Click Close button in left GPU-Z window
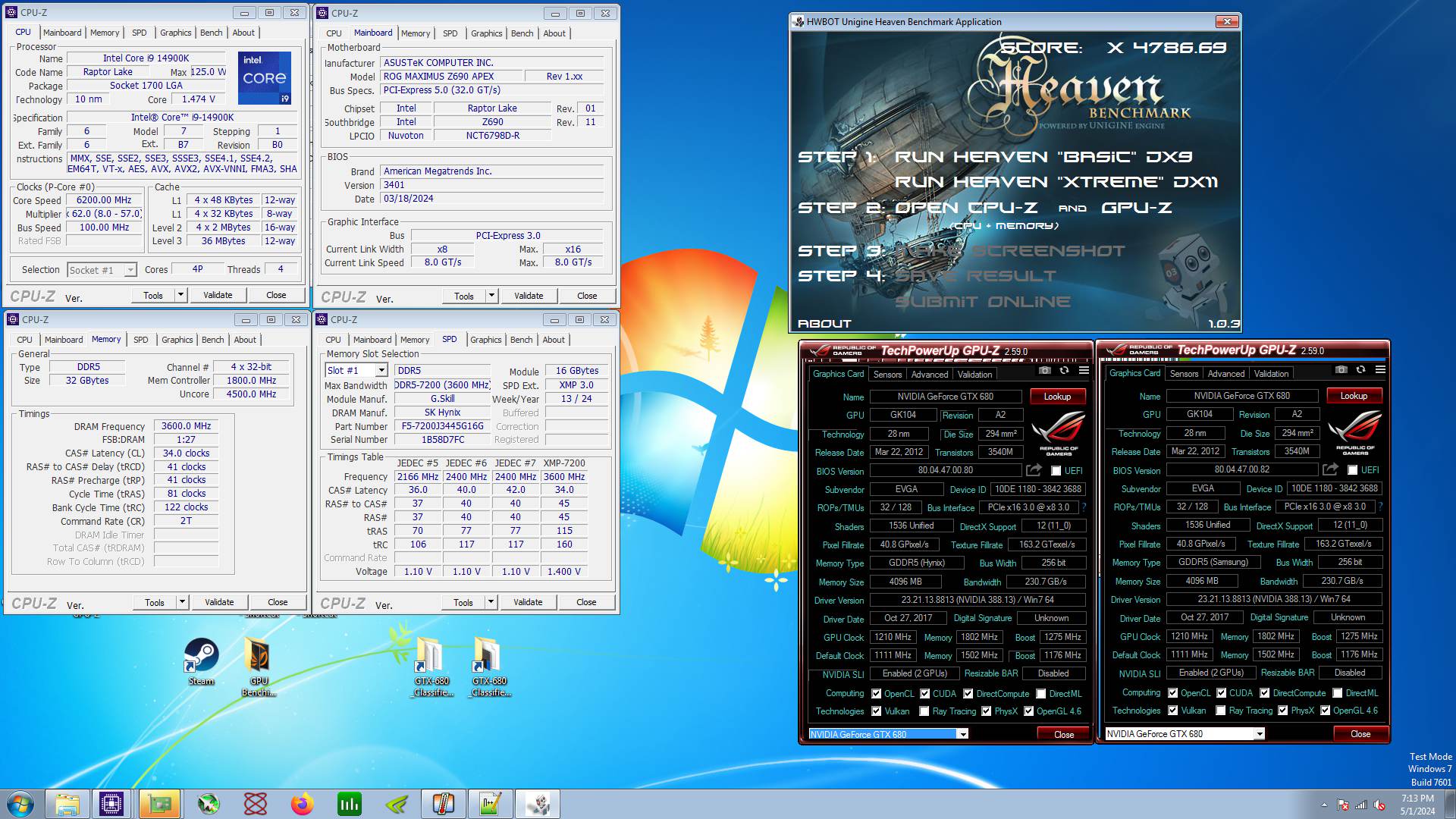The width and height of the screenshot is (1456, 819). click(1064, 734)
